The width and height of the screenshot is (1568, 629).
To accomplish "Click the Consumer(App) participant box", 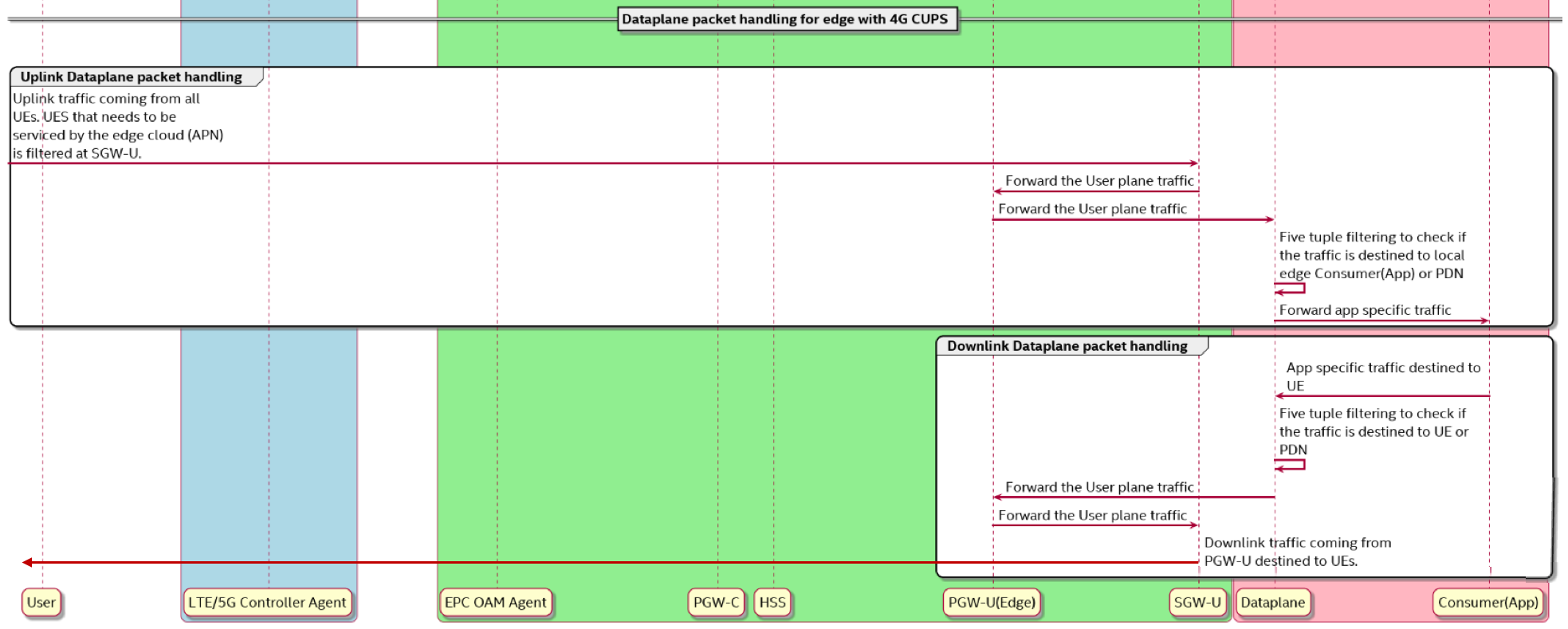I will 1487,603.
